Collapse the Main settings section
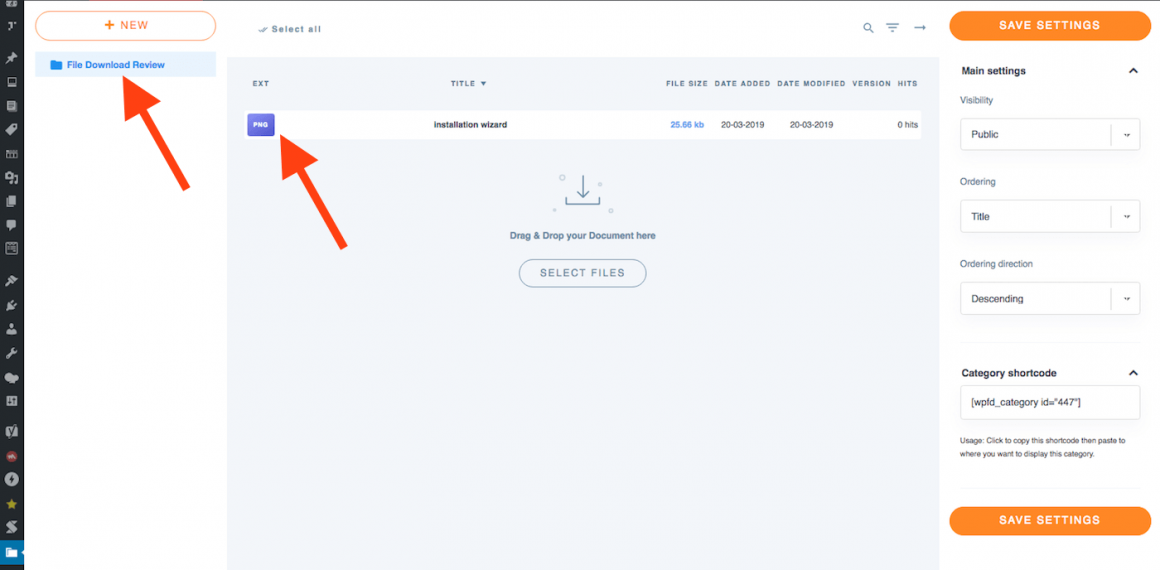This screenshot has width=1160, height=570. tap(1132, 71)
